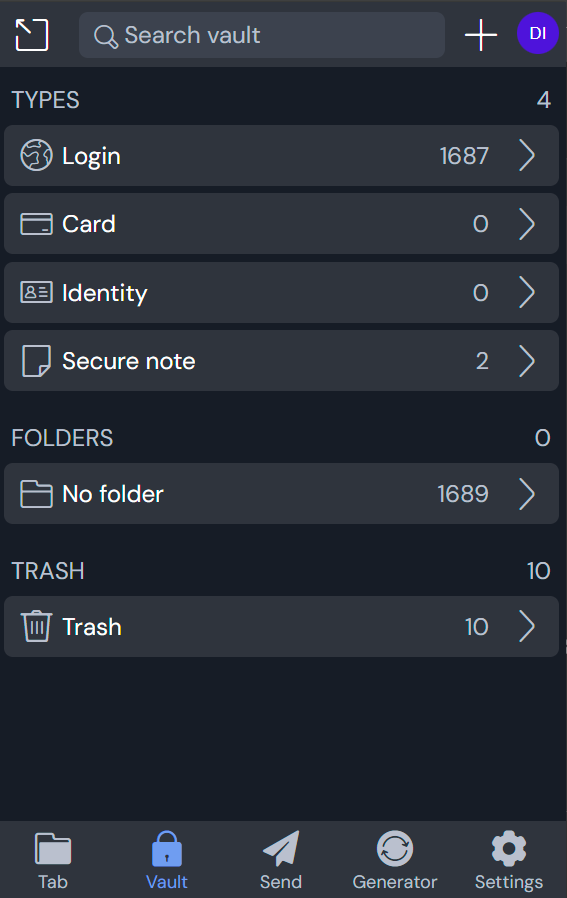Click the Login globe icon
Viewport: 567px width, 898px height.
[x=36, y=155]
